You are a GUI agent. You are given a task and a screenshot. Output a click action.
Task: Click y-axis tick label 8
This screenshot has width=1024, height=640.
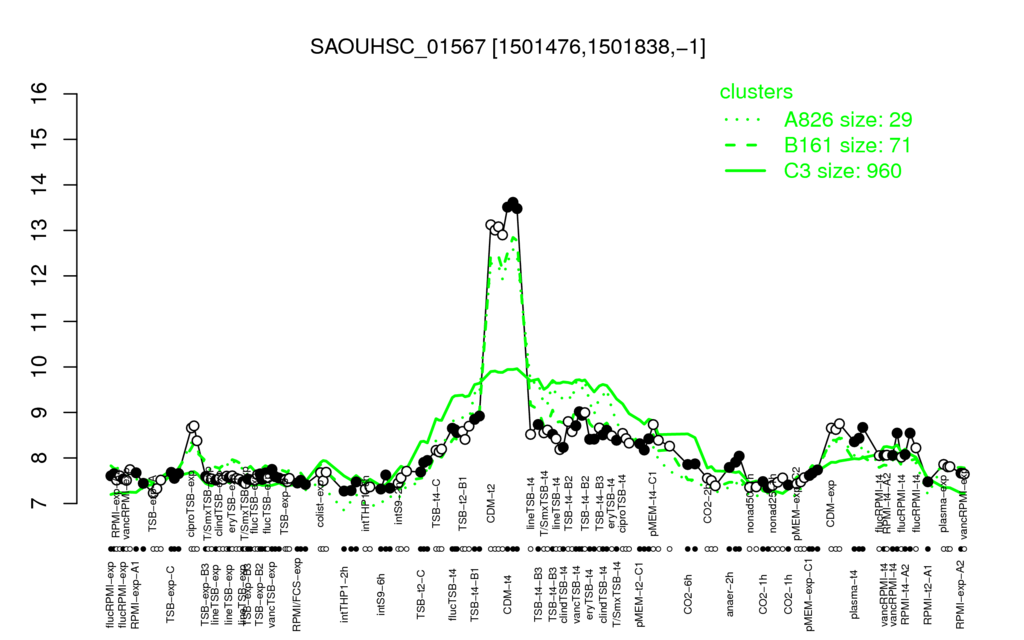[x=40, y=458]
